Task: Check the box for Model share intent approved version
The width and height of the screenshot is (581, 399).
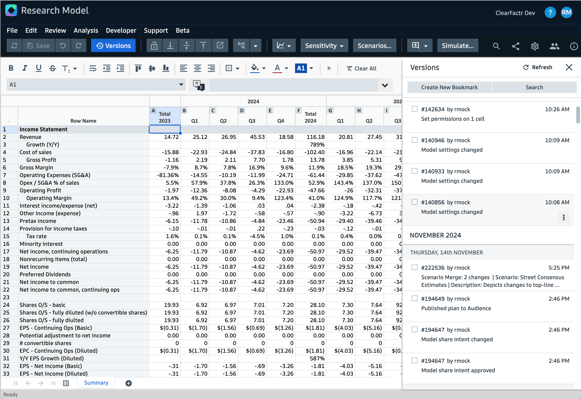Action: 415,360
